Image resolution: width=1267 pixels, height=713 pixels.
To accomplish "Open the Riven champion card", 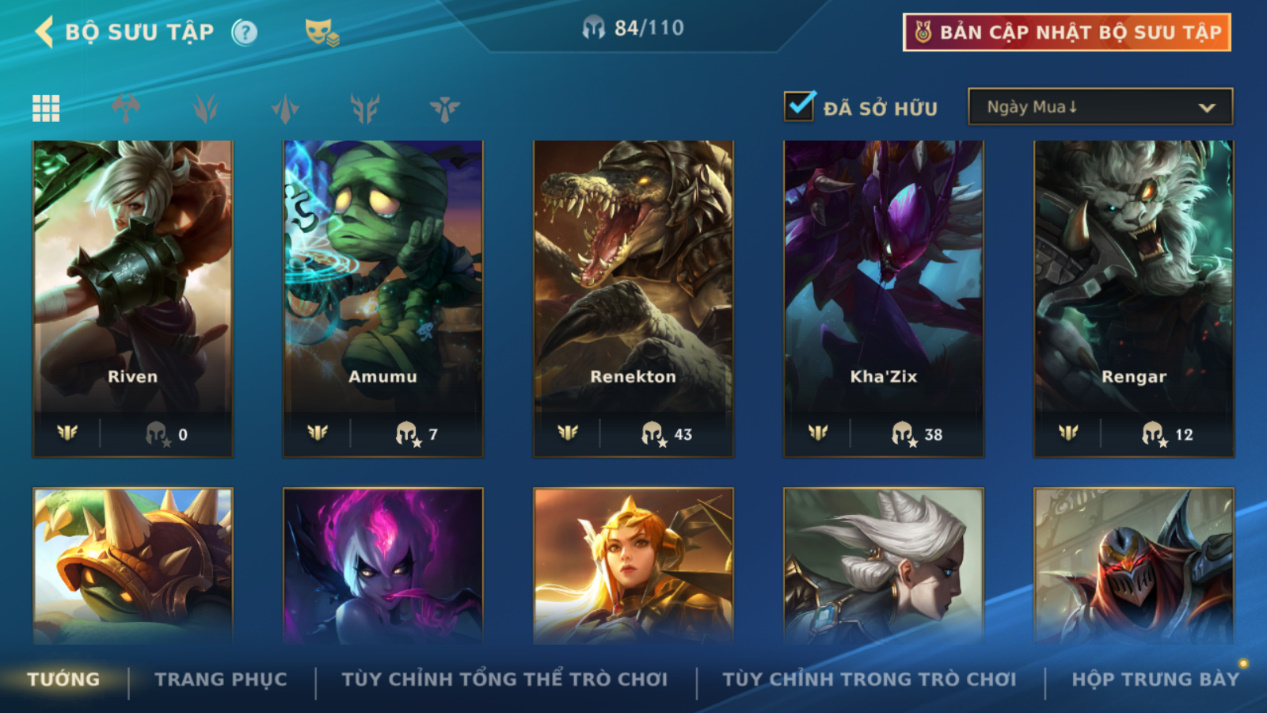I will click(x=133, y=299).
